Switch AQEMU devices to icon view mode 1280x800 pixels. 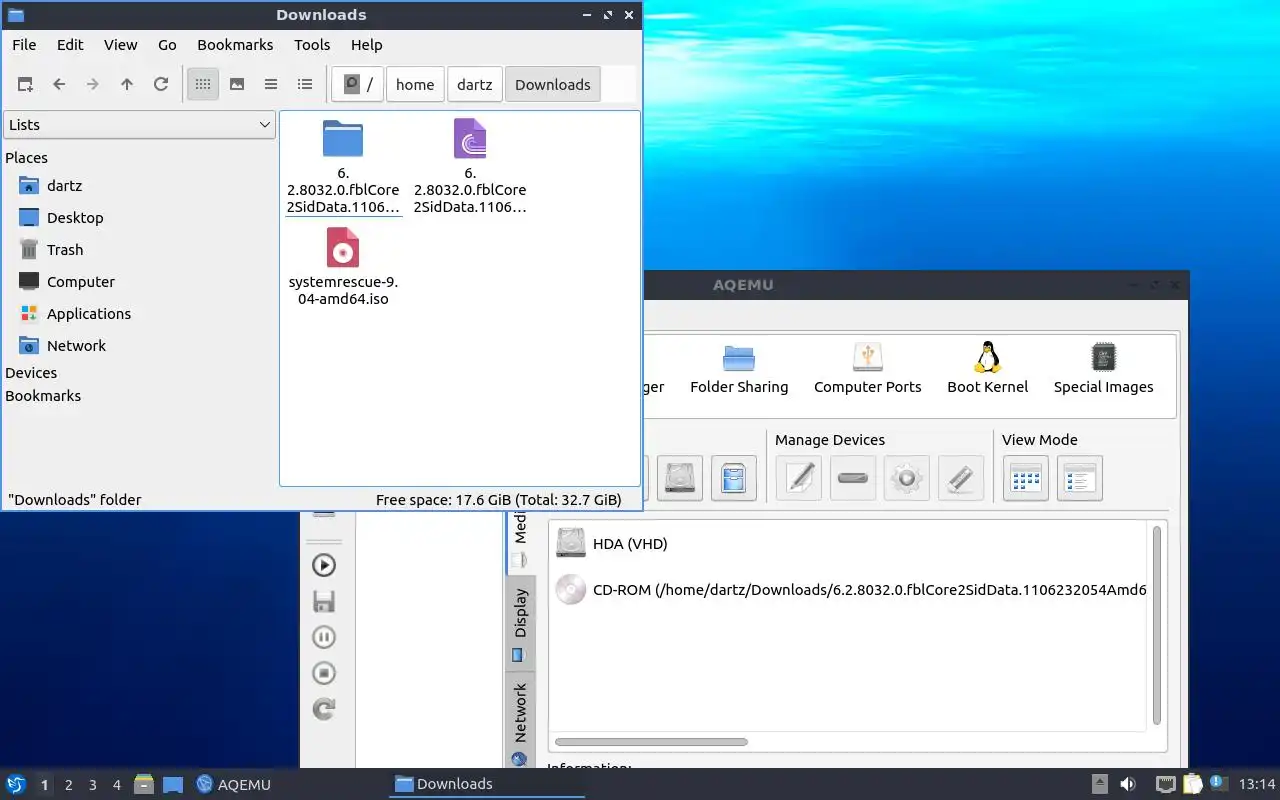(1026, 478)
